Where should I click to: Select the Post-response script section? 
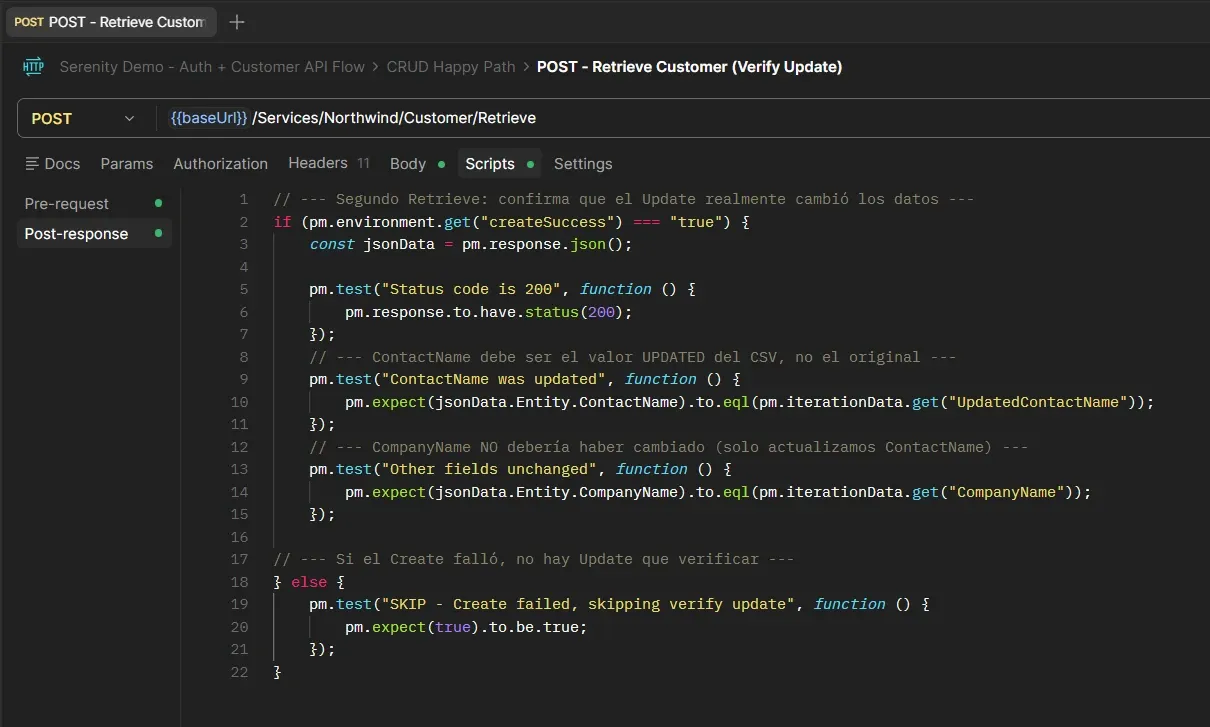click(x=76, y=233)
